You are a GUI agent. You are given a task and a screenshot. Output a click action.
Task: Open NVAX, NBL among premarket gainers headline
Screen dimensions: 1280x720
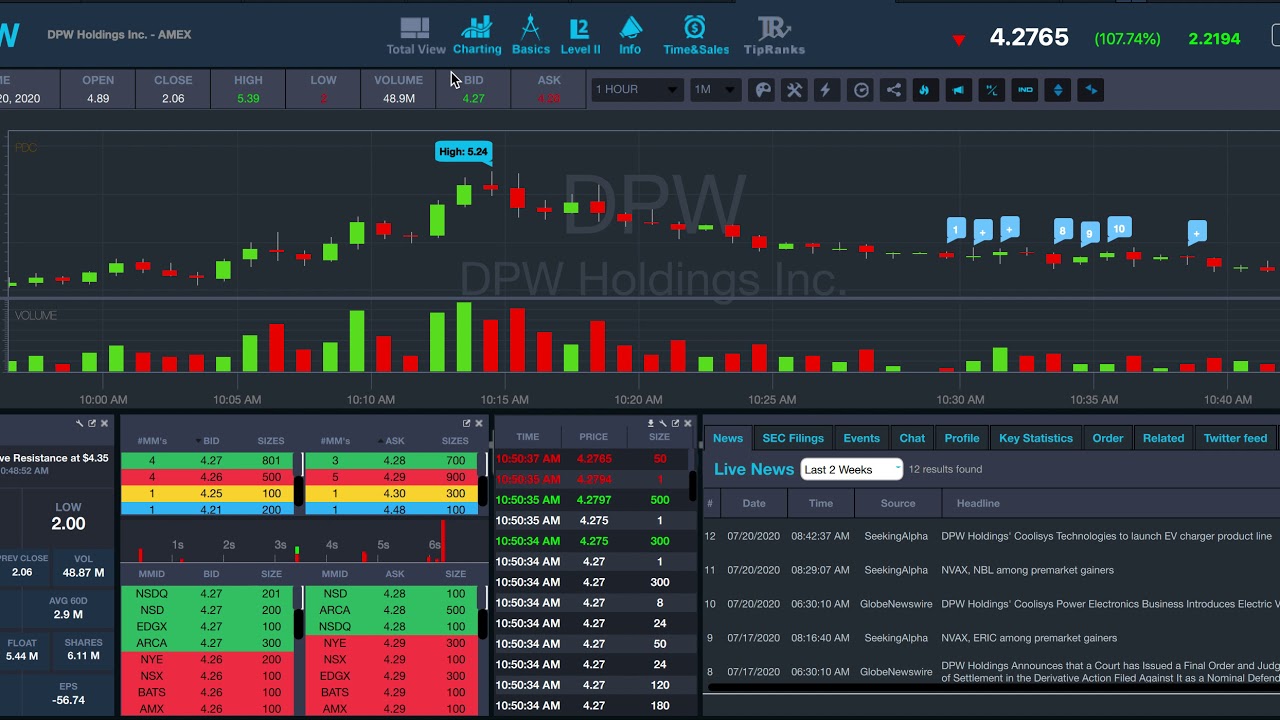[x=1027, y=570]
